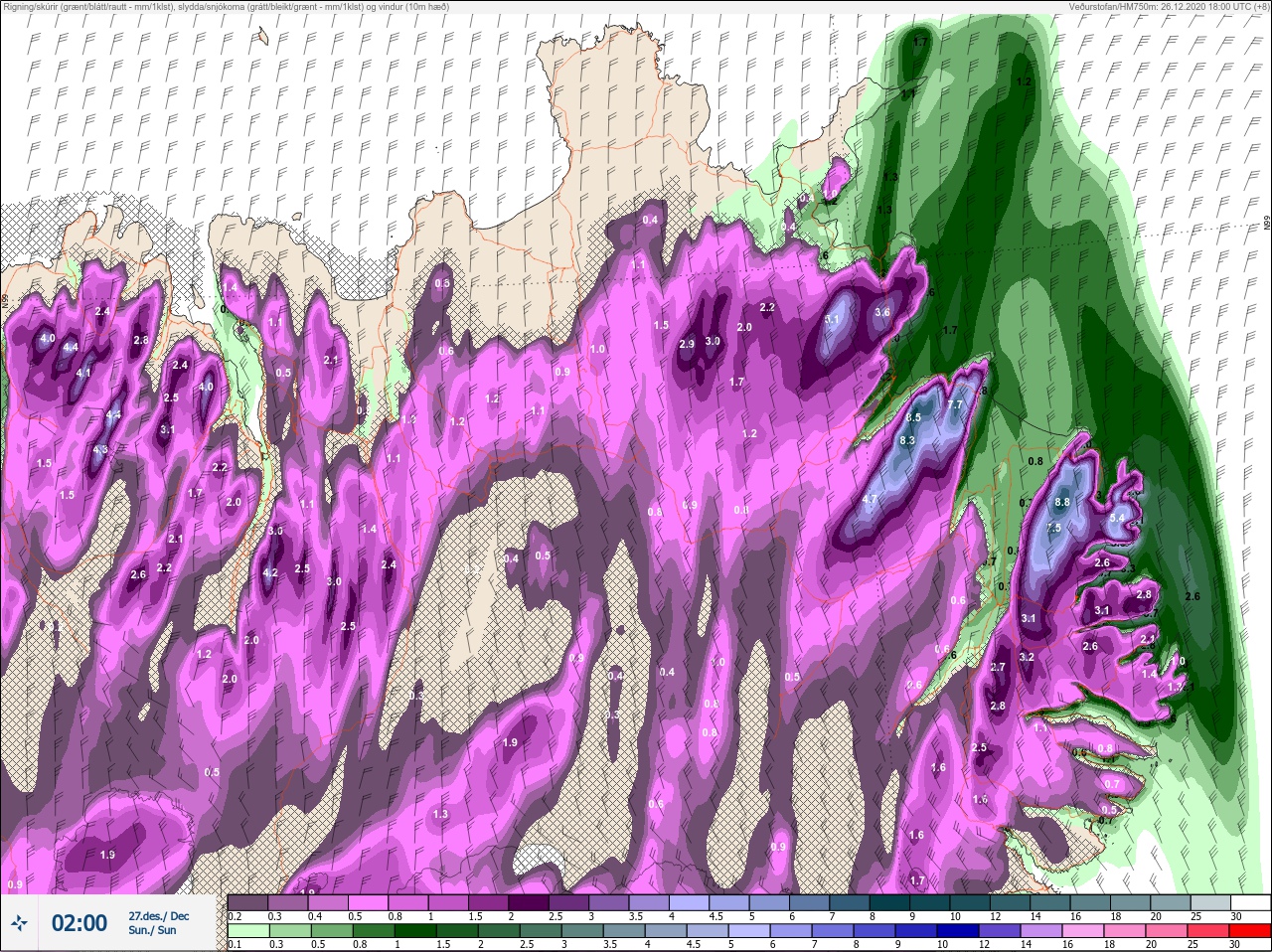Choose the light lavender 4 swatch in the snow legend
The width and height of the screenshot is (1272, 952).
(x=689, y=902)
